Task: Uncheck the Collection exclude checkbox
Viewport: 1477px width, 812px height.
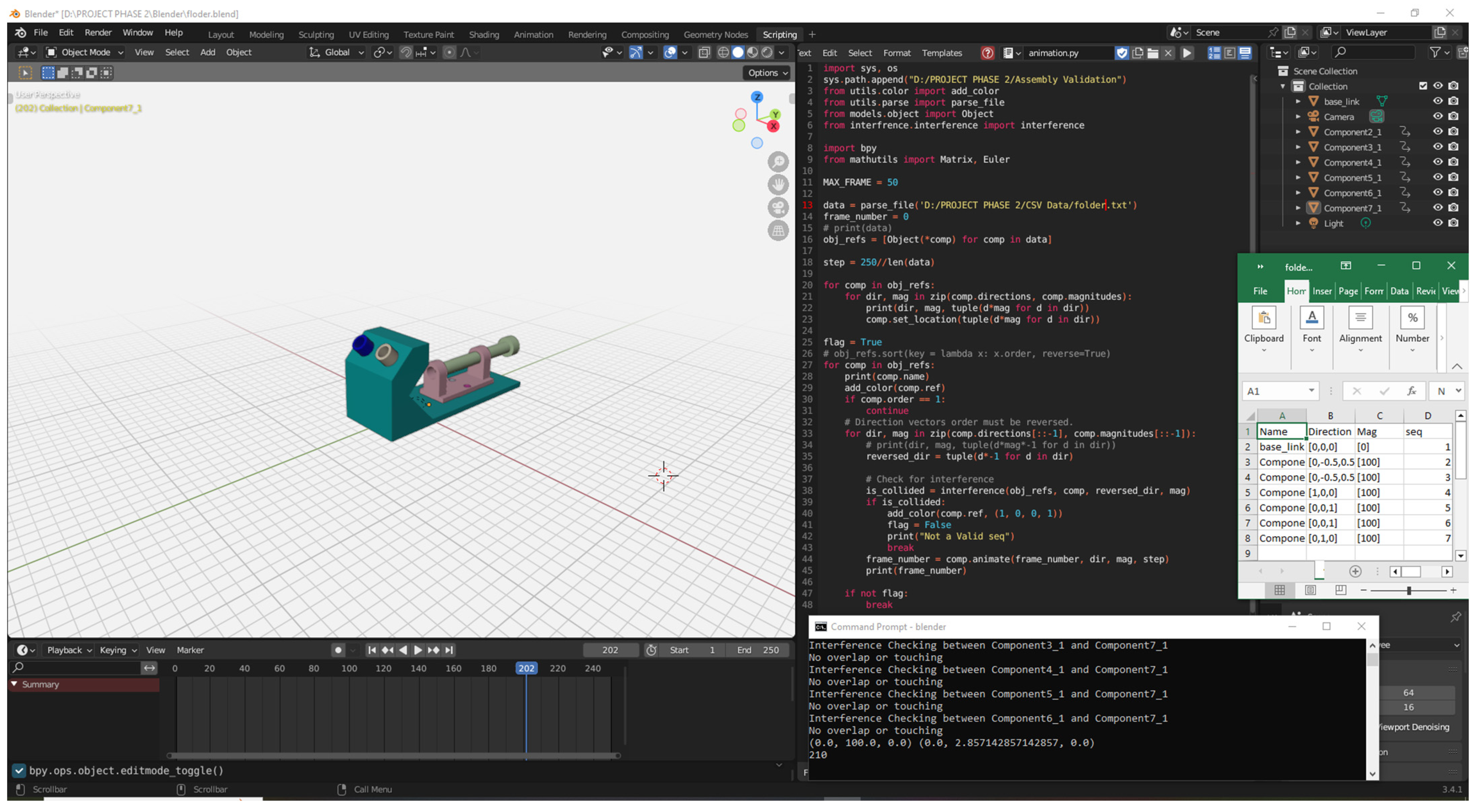Action: point(1422,86)
